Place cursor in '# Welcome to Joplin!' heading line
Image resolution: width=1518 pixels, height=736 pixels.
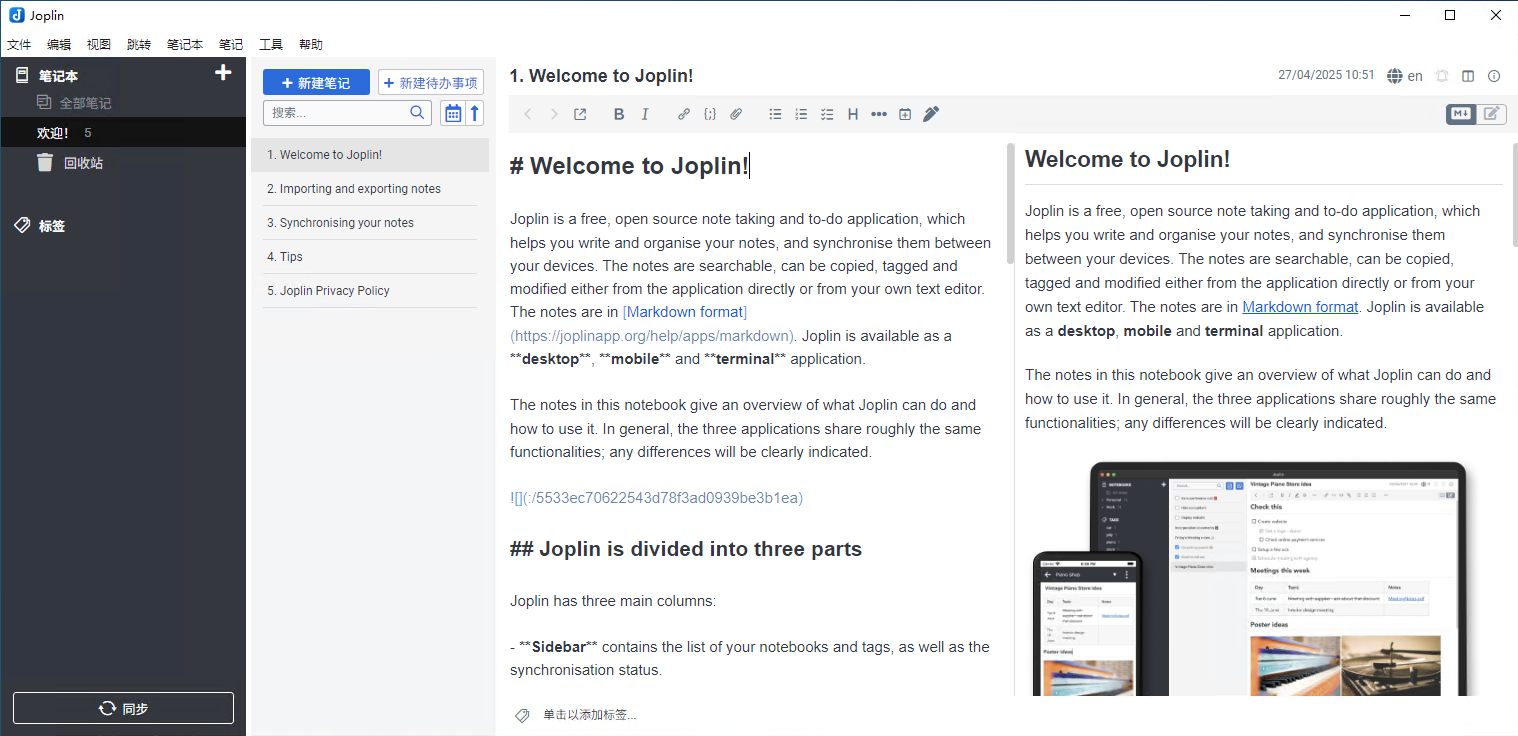click(630, 166)
